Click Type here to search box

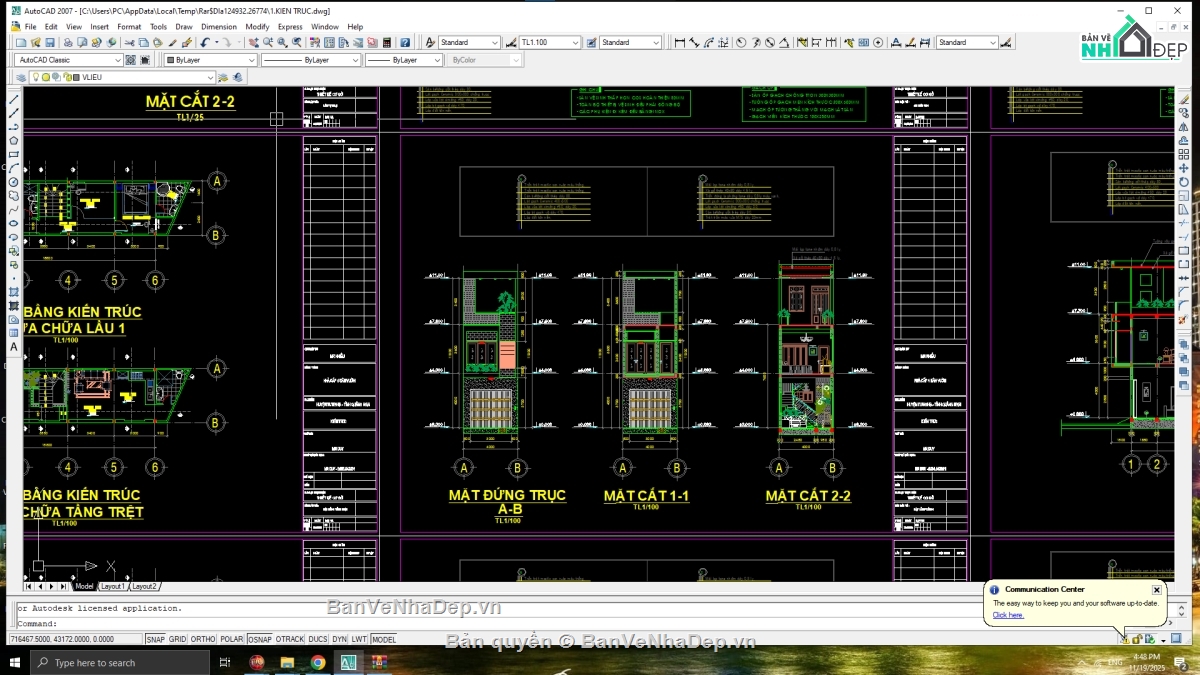121,662
